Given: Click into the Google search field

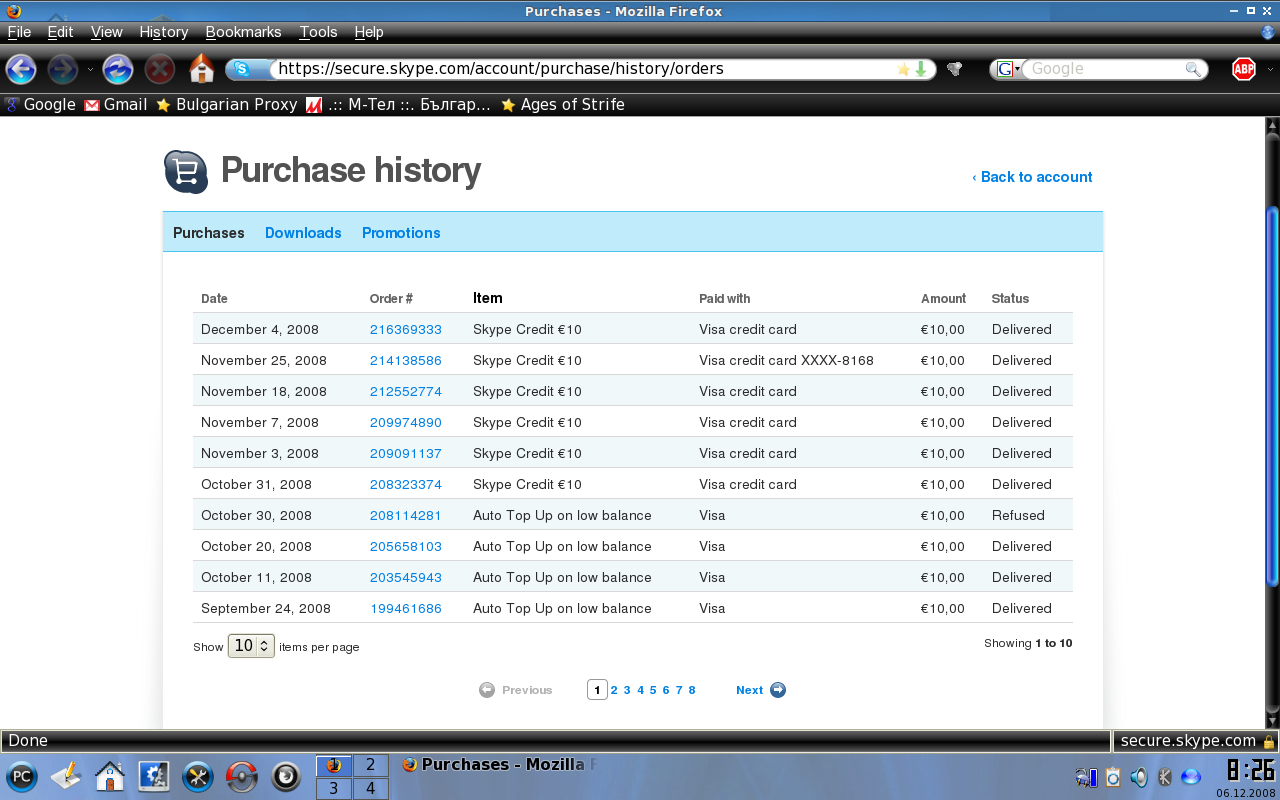Looking at the screenshot, I should pos(1105,69).
